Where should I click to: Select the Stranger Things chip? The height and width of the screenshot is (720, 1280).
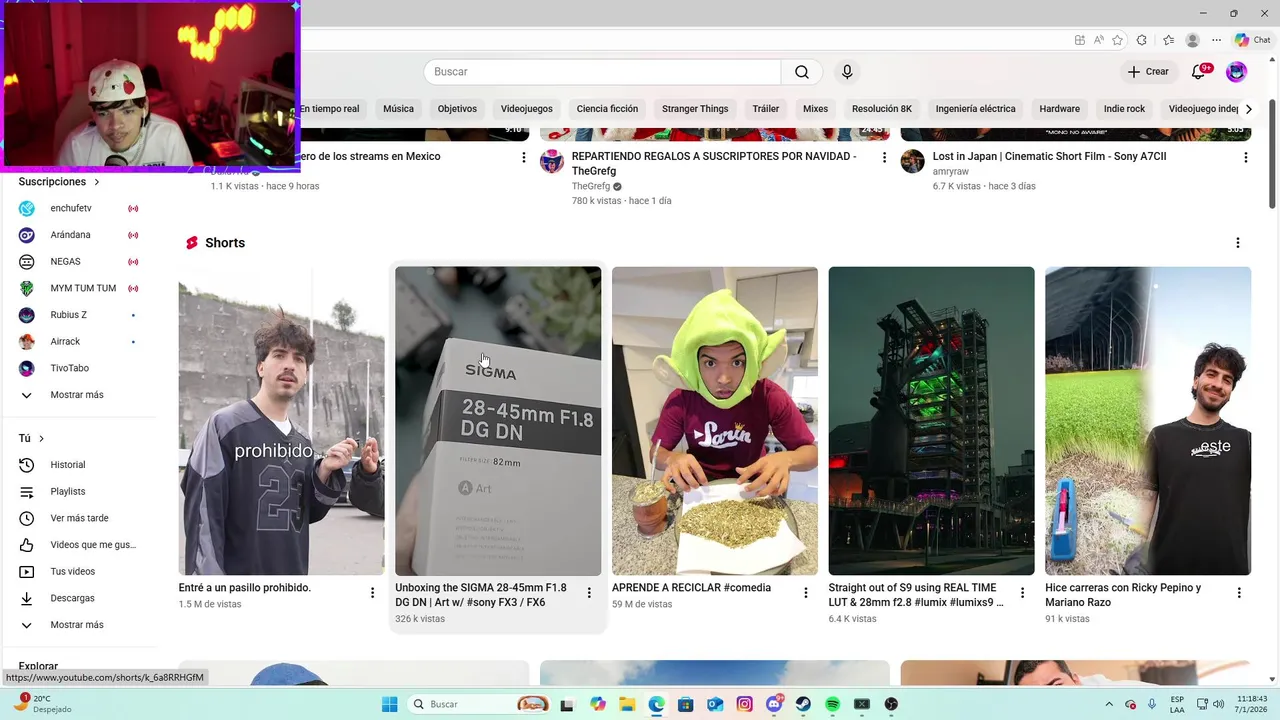695,109
